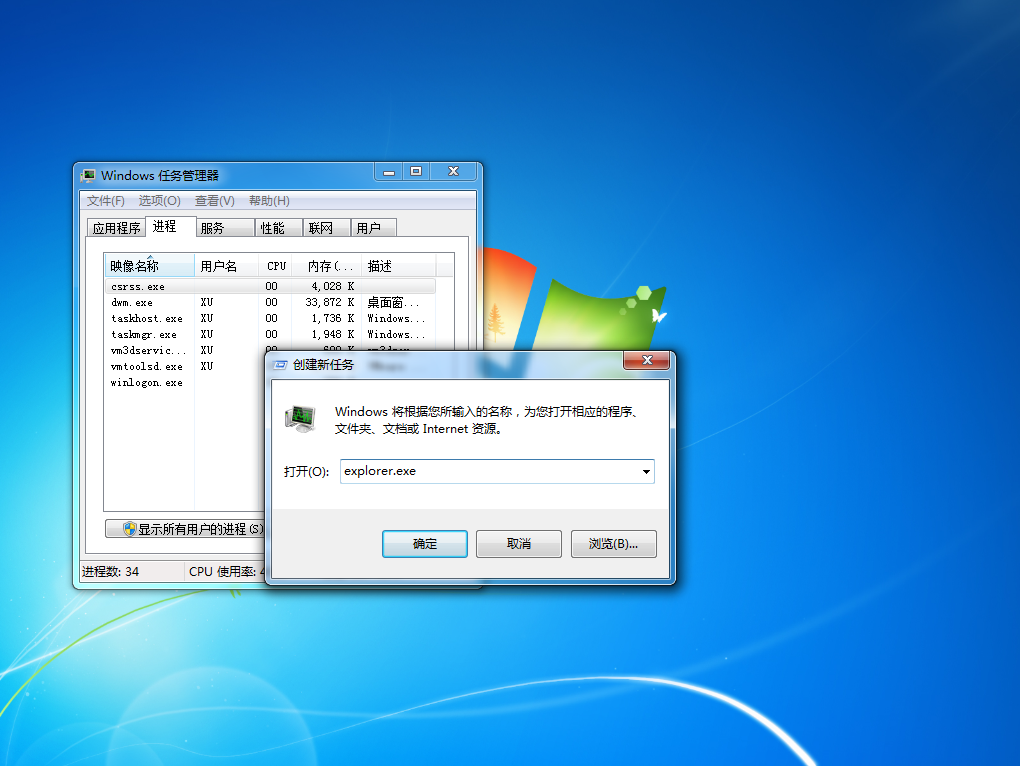
Task: Switch to the 进程 tab
Action: pos(170,226)
